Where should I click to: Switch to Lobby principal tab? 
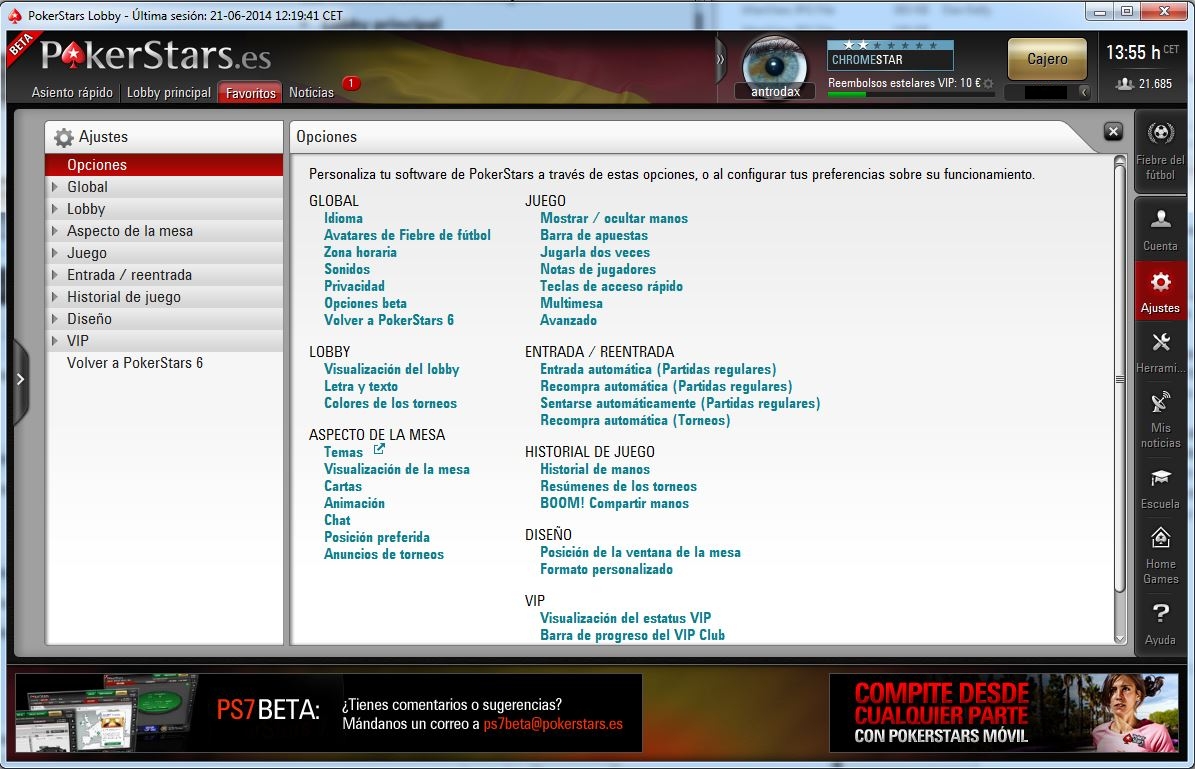click(168, 92)
